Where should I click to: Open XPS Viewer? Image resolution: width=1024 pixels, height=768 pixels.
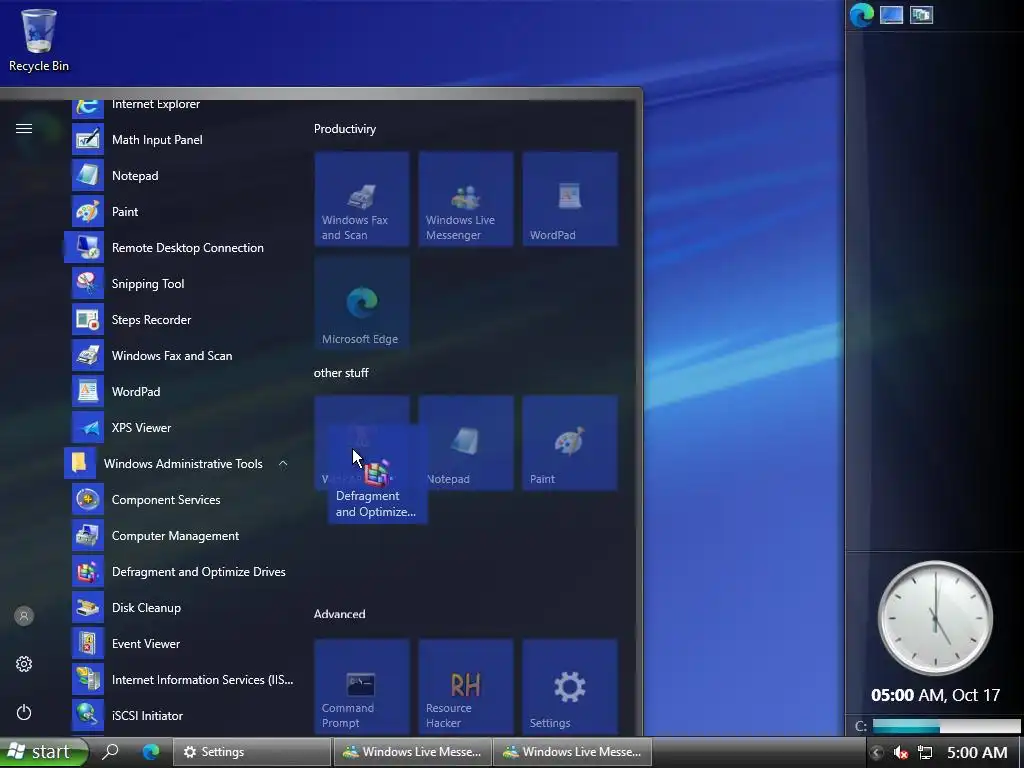pos(182,428)
